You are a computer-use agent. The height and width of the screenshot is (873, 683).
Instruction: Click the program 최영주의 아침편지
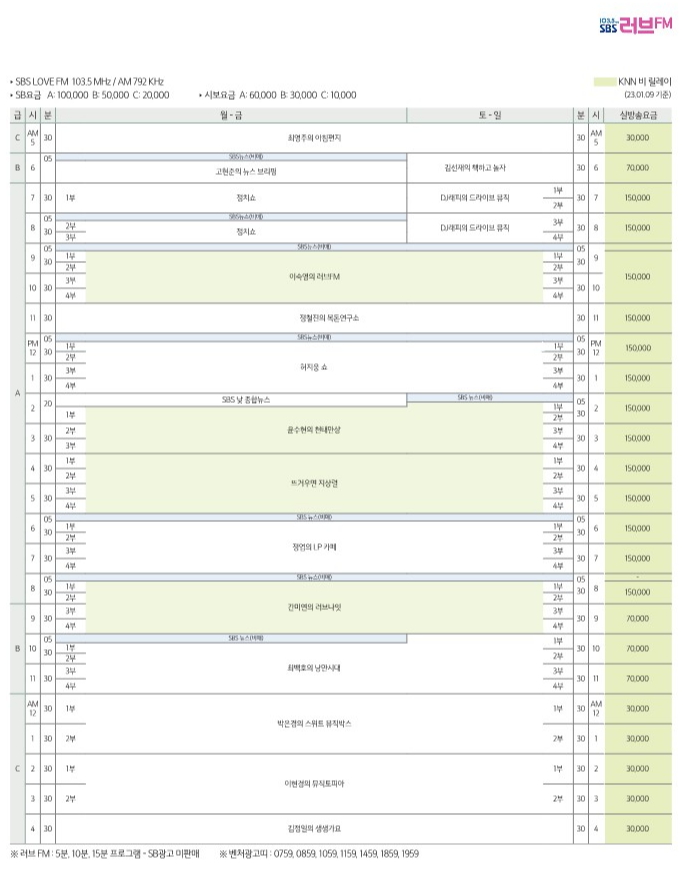coord(314,138)
